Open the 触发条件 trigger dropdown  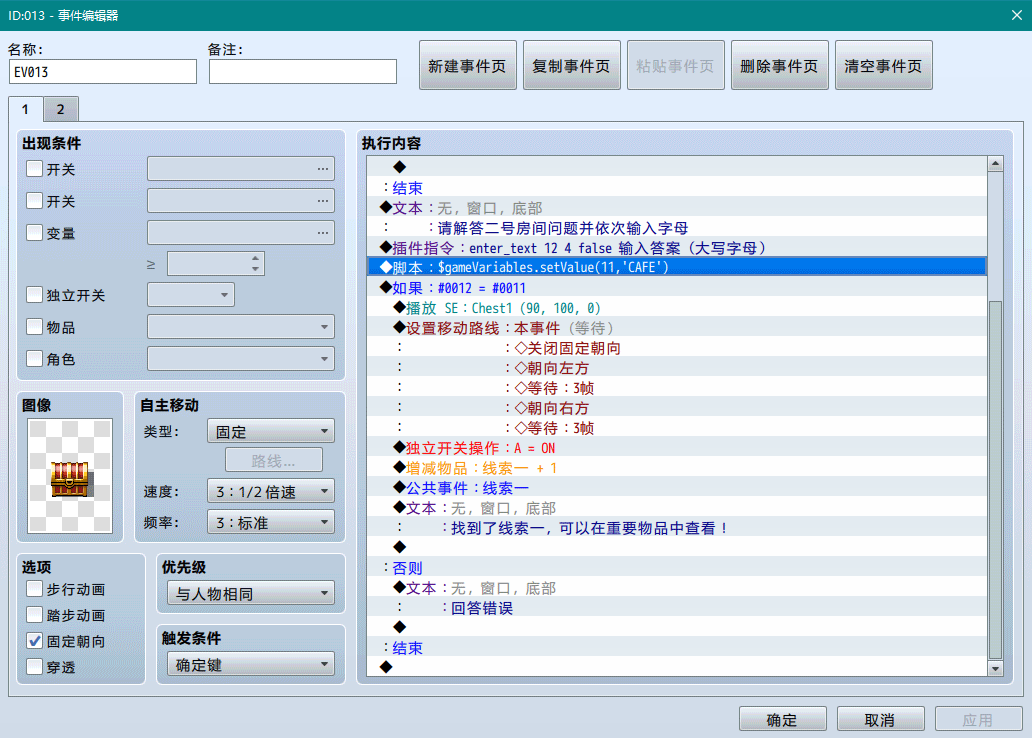click(250, 665)
